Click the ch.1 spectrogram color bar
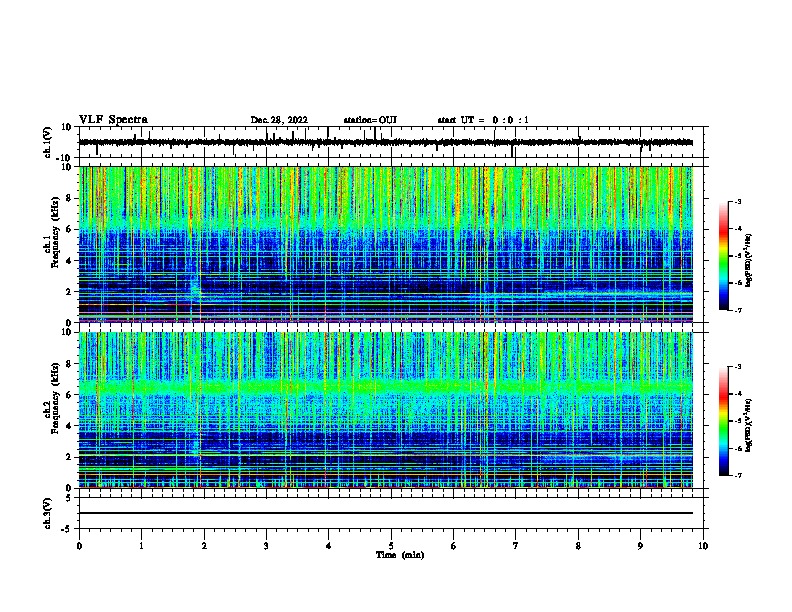Screen dimensions: 792x612 point(724,256)
